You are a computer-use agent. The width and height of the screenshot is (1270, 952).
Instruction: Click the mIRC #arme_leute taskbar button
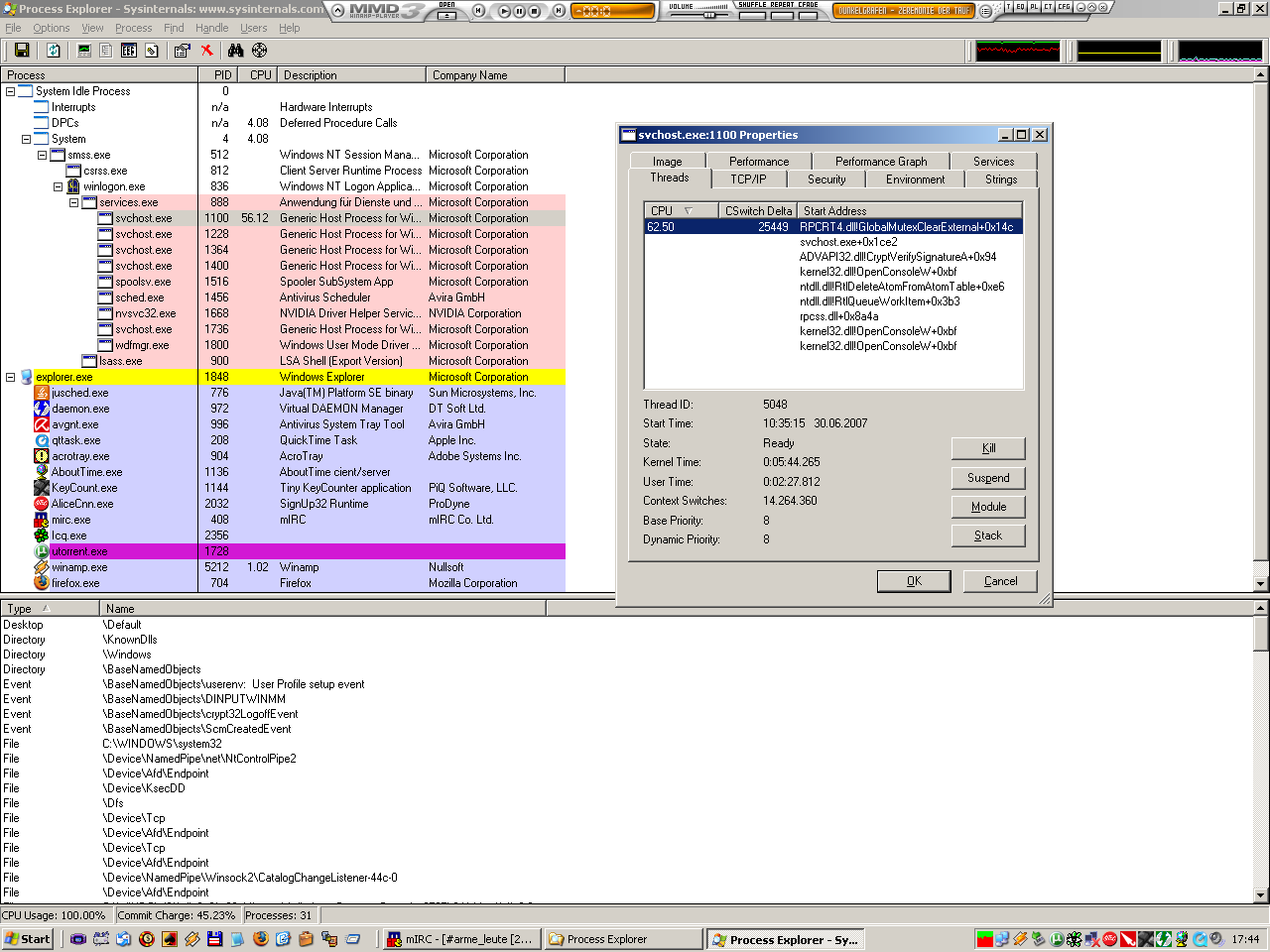(461, 938)
